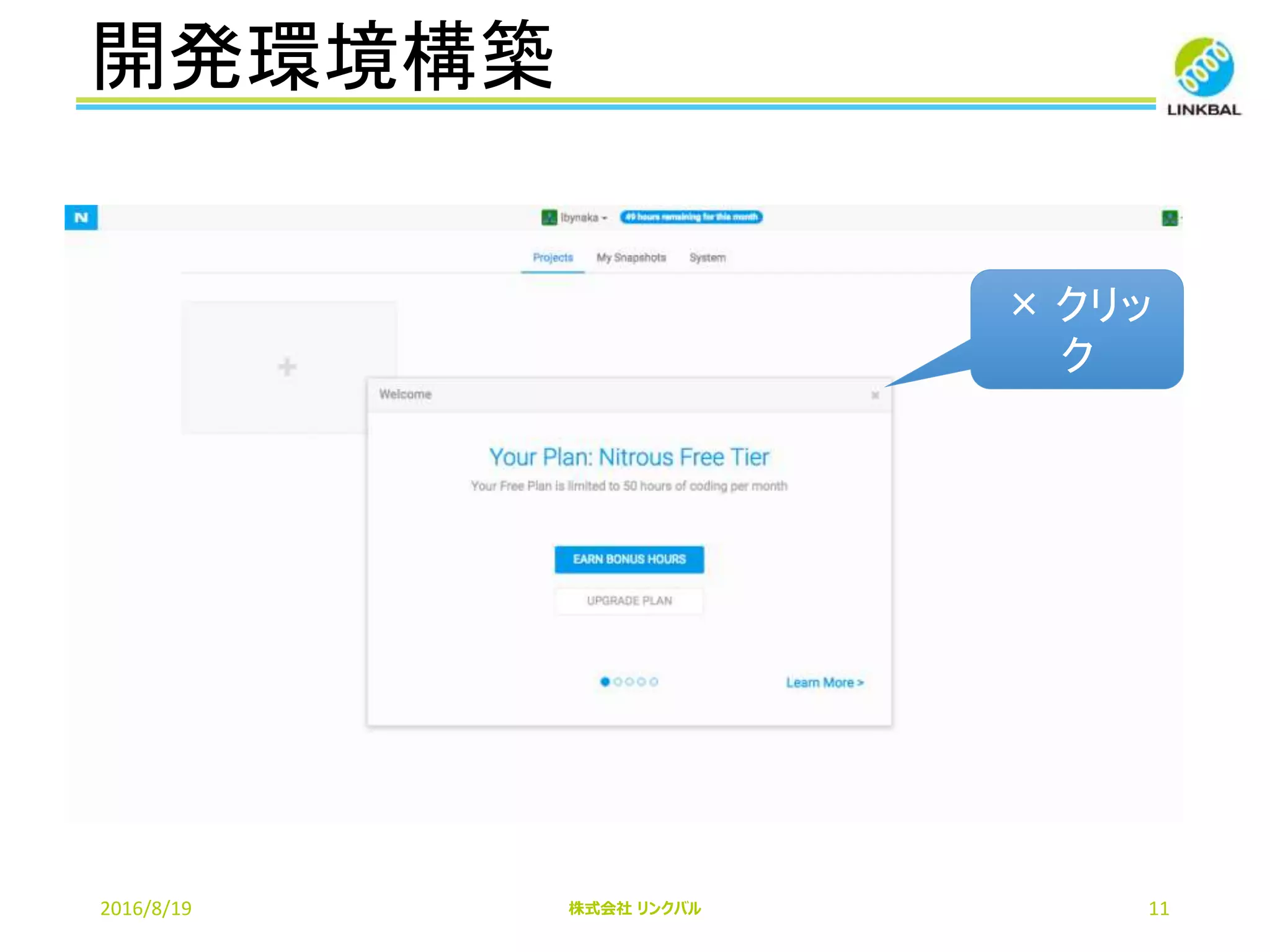Switch to the My Snapshots tab
Viewport: 1270px width, 952px height.
pos(631,257)
